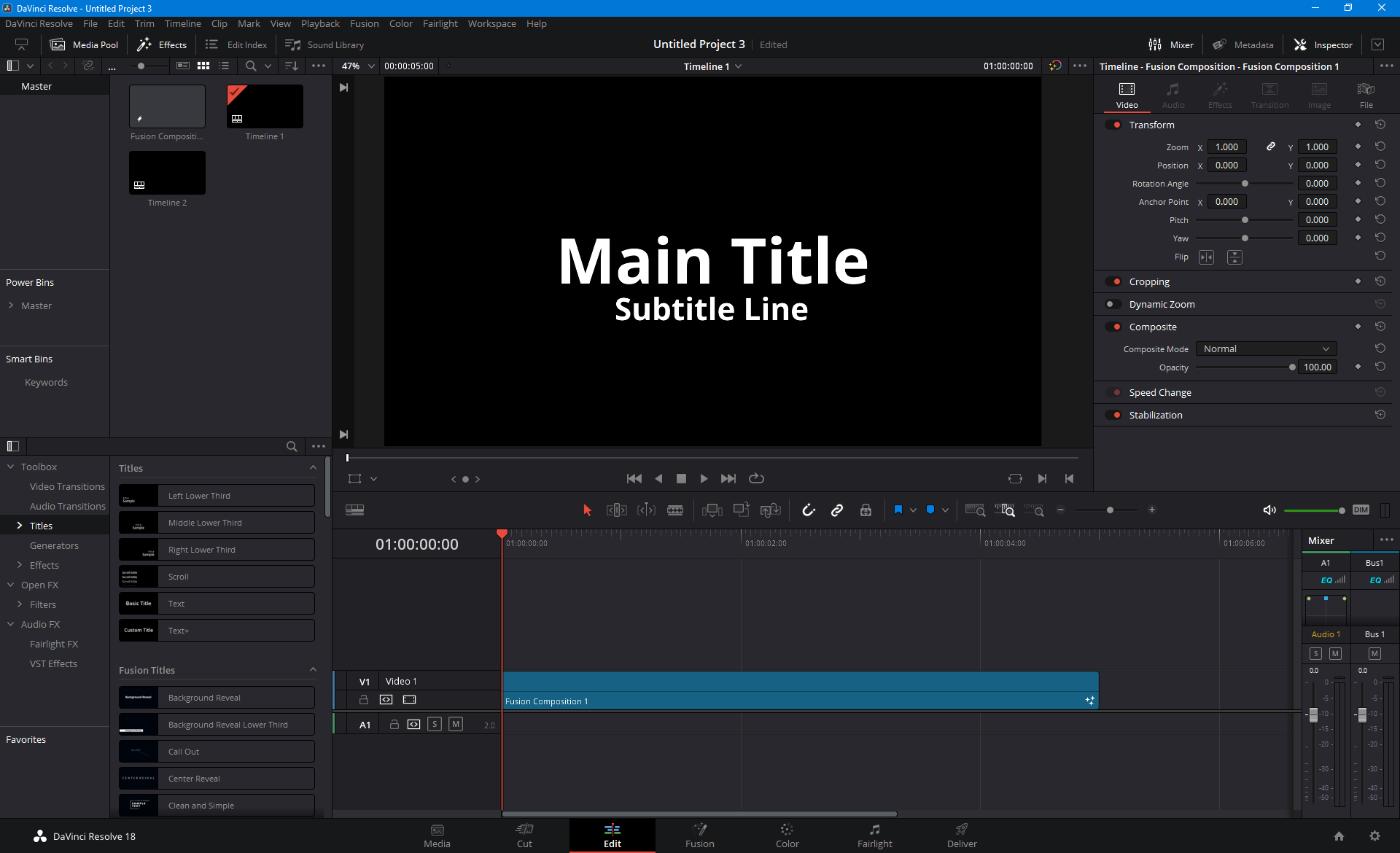Open the Fusion menu

364,23
